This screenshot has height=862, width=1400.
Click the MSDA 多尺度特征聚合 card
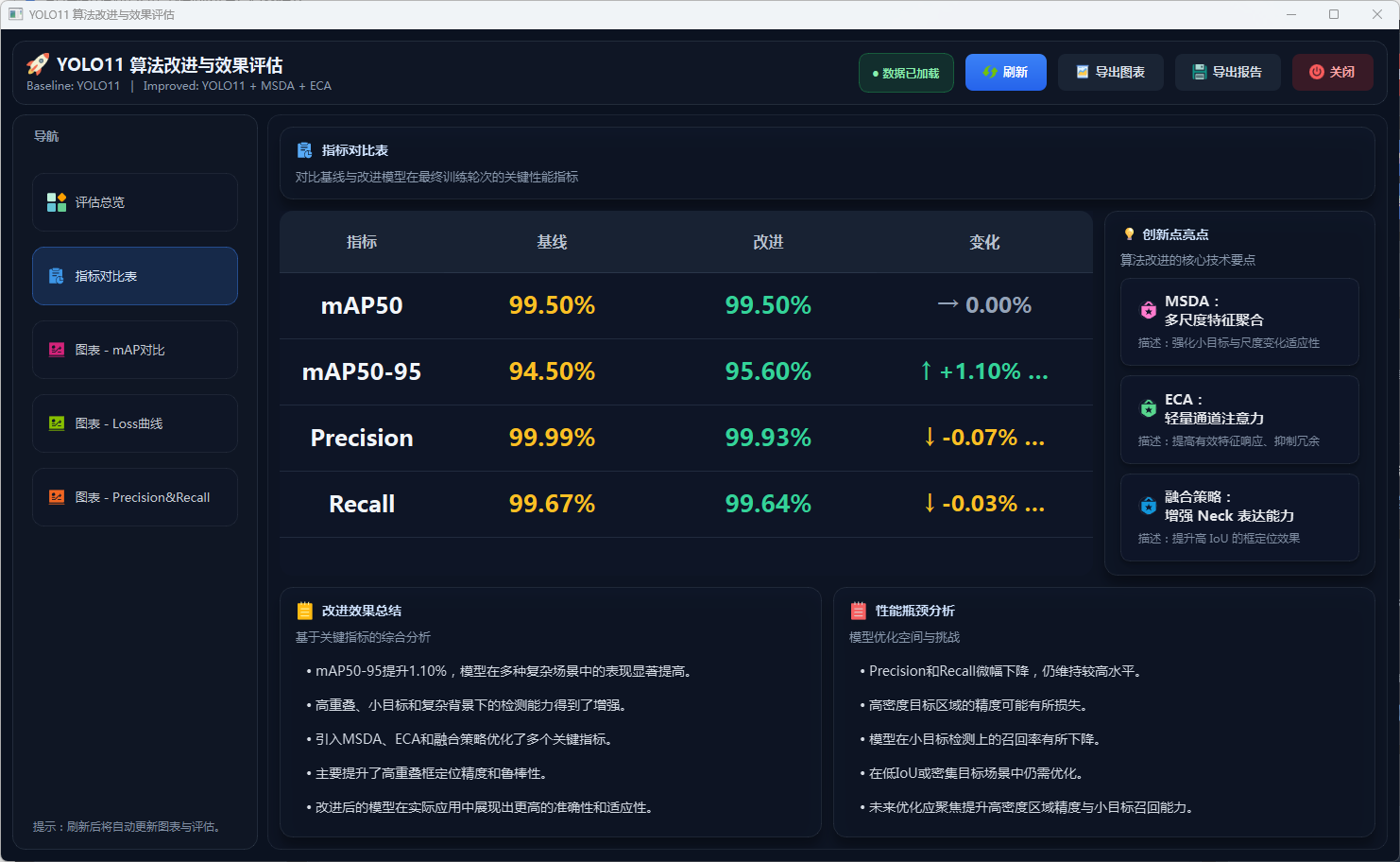(x=1239, y=321)
